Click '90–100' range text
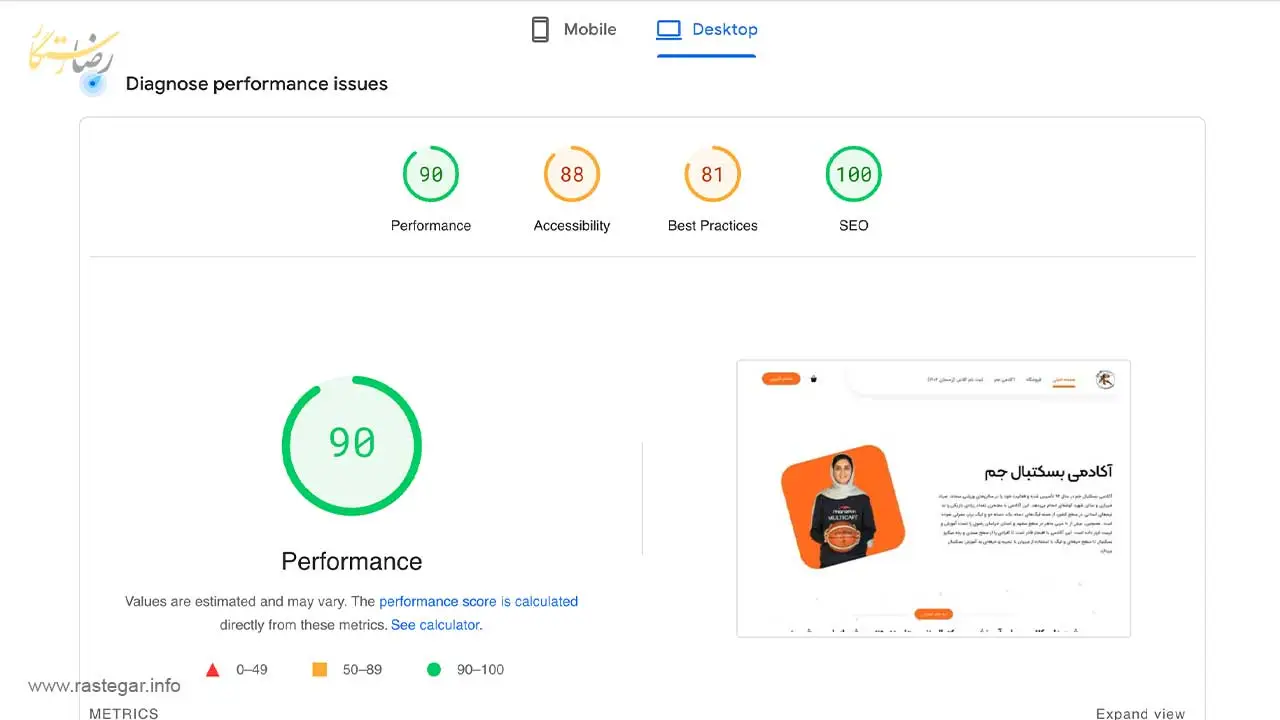Screen dimensions: 1280x720 tap(481, 669)
